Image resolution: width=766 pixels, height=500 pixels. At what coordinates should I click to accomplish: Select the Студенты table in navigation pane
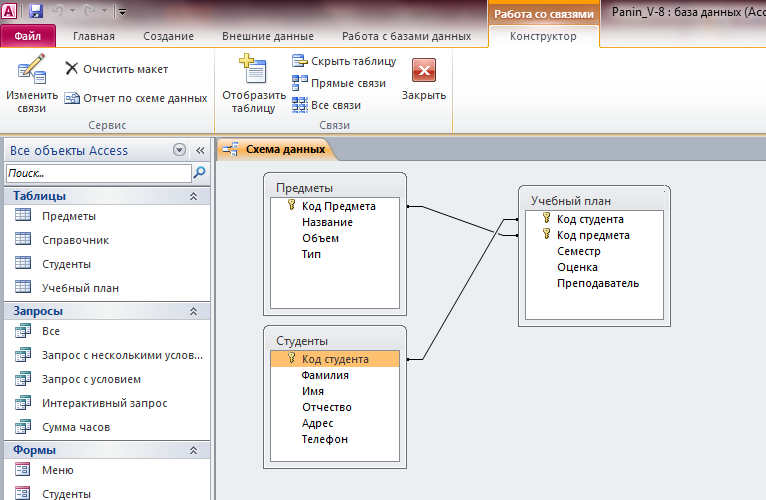click(107, 264)
